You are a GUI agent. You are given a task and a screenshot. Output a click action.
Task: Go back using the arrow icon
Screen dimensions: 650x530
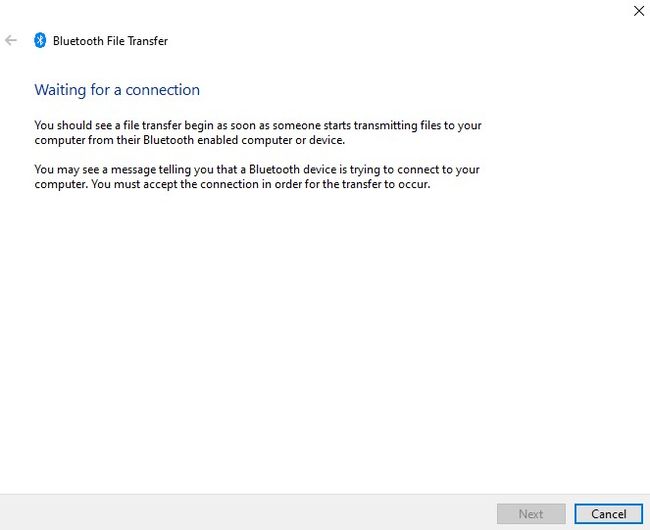coord(11,40)
